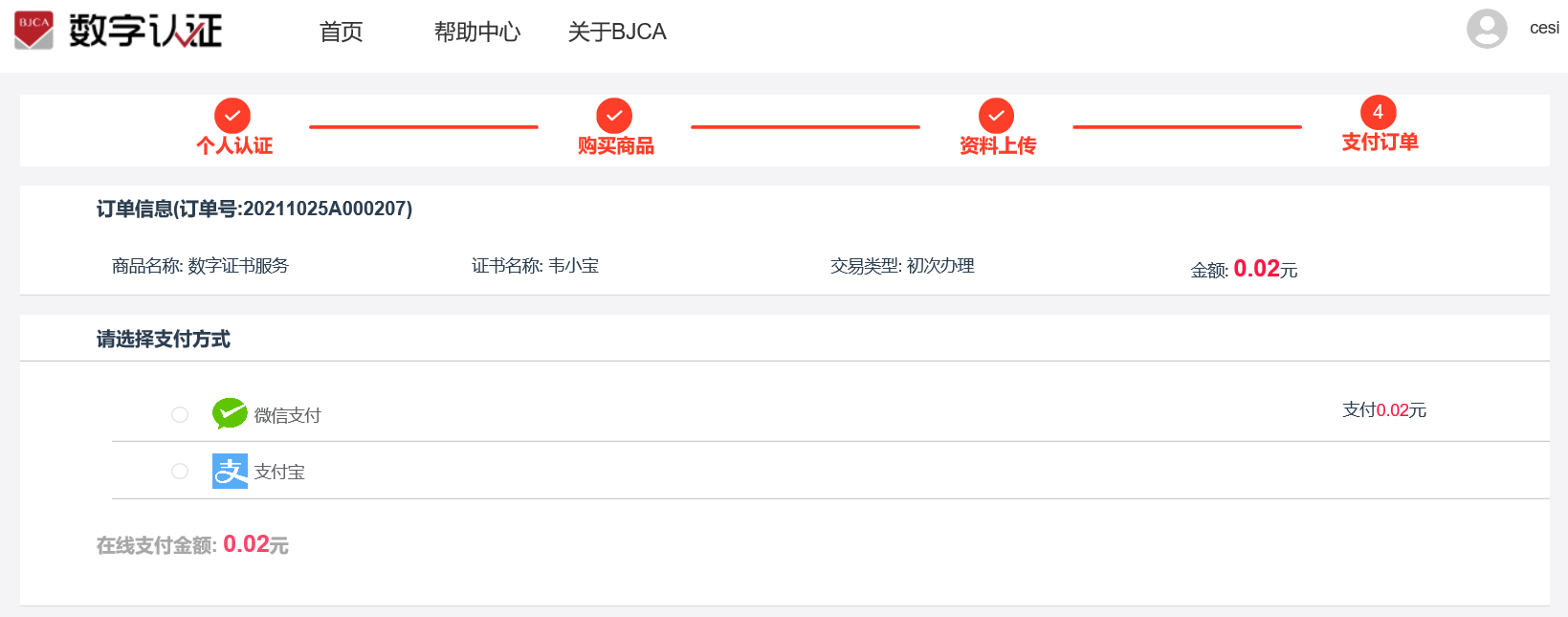Click the green WeChat Pay logo
1568x617 pixels.
(x=230, y=414)
